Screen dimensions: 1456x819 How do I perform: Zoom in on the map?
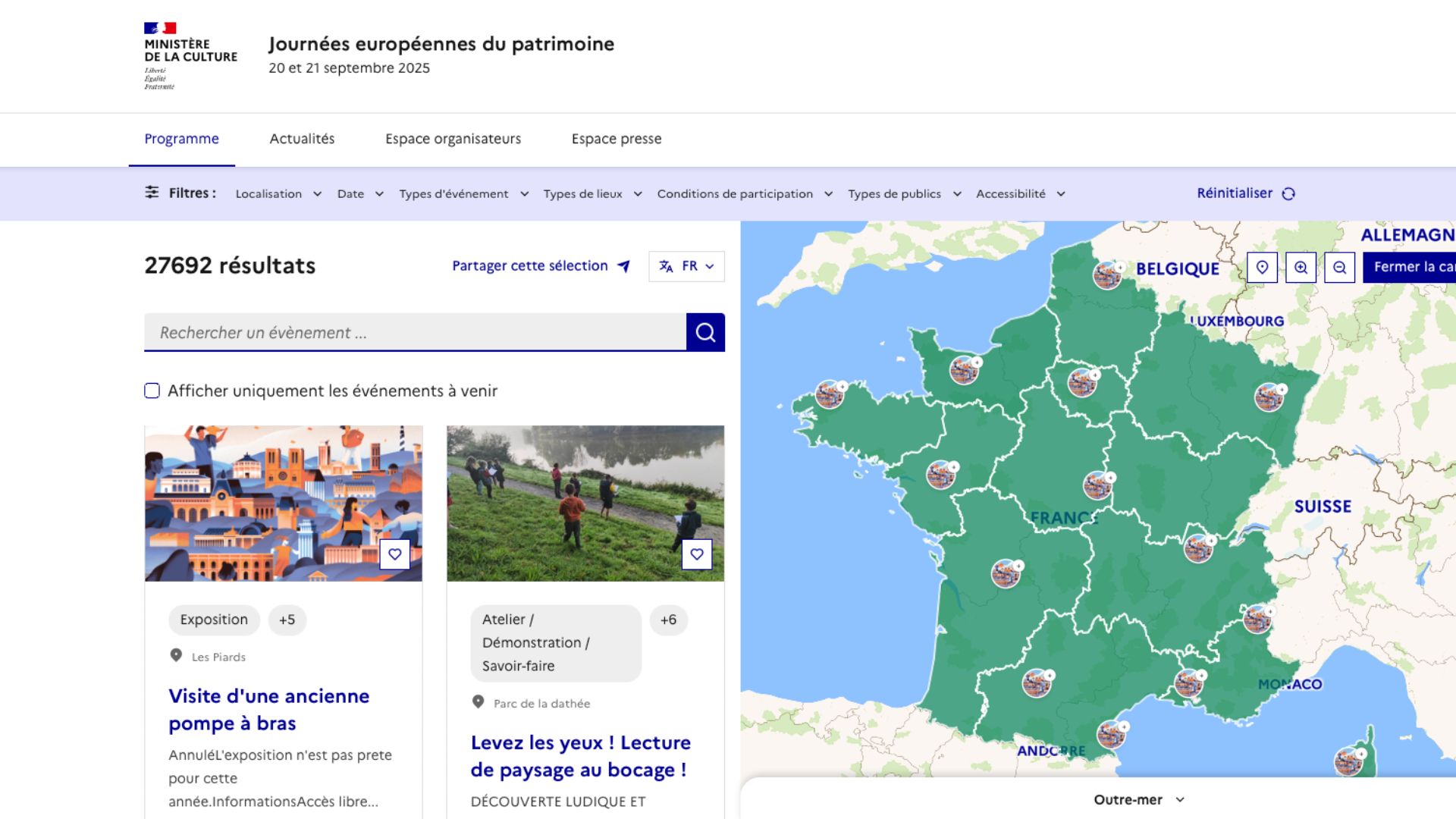(x=1301, y=267)
